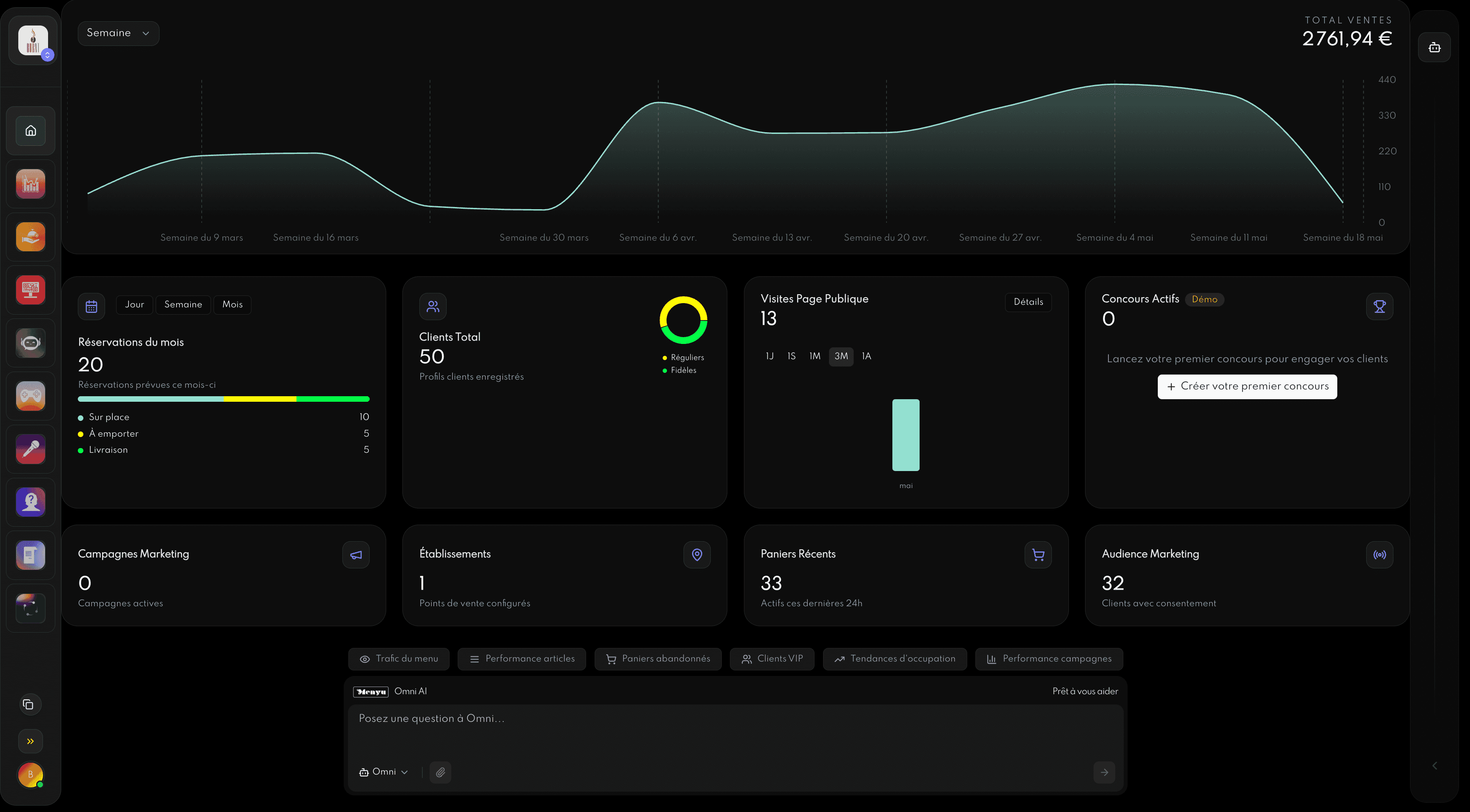Choose the Performance campagnes suggestion
The image size is (1470, 812).
1049,659
